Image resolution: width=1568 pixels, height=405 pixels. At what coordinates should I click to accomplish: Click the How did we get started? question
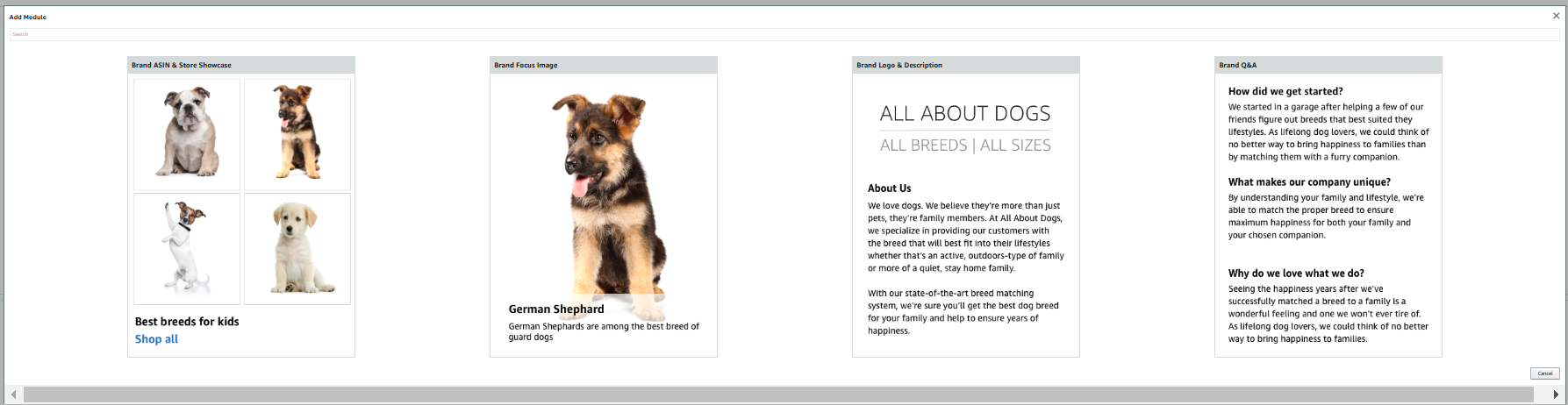(x=1285, y=91)
